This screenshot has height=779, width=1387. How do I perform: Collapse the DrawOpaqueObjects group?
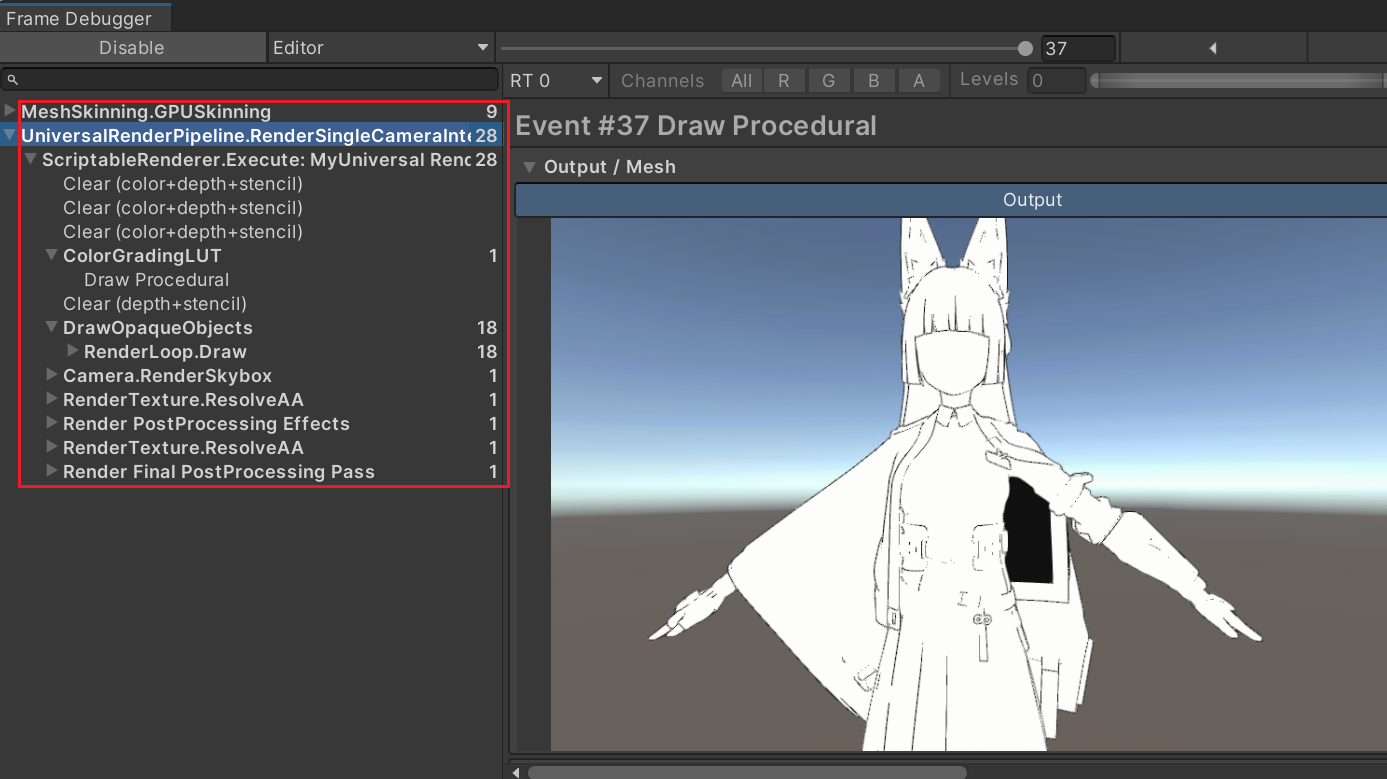pyautogui.click(x=52, y=328)
